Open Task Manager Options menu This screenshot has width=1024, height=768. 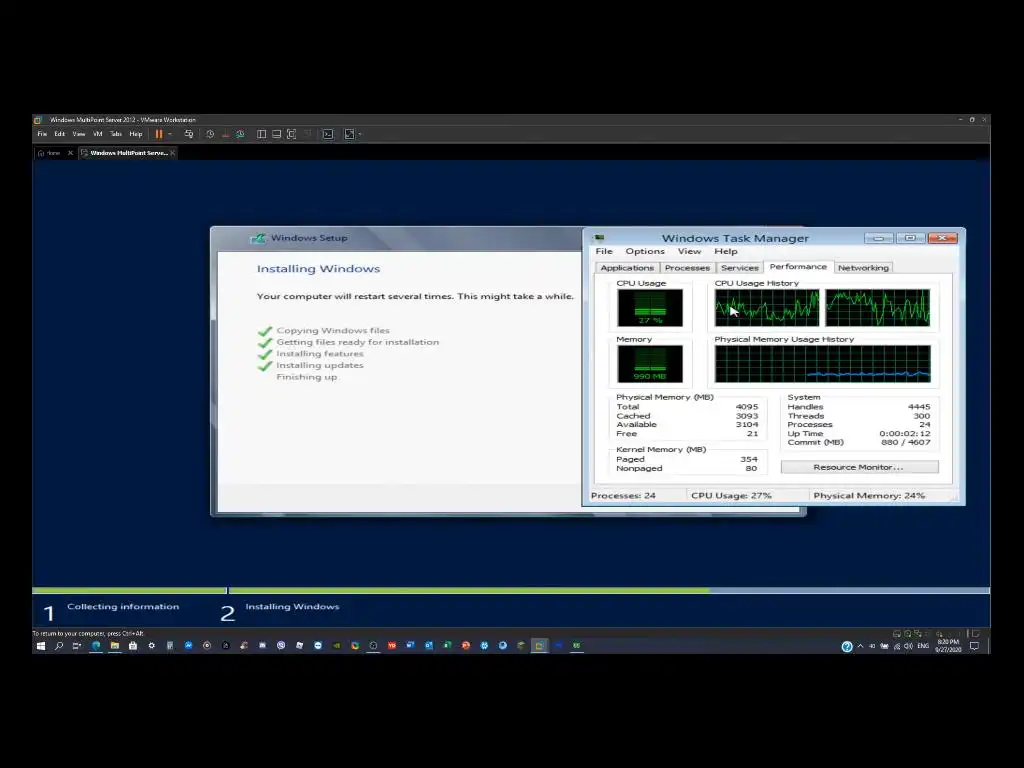[x=645, y=251]
